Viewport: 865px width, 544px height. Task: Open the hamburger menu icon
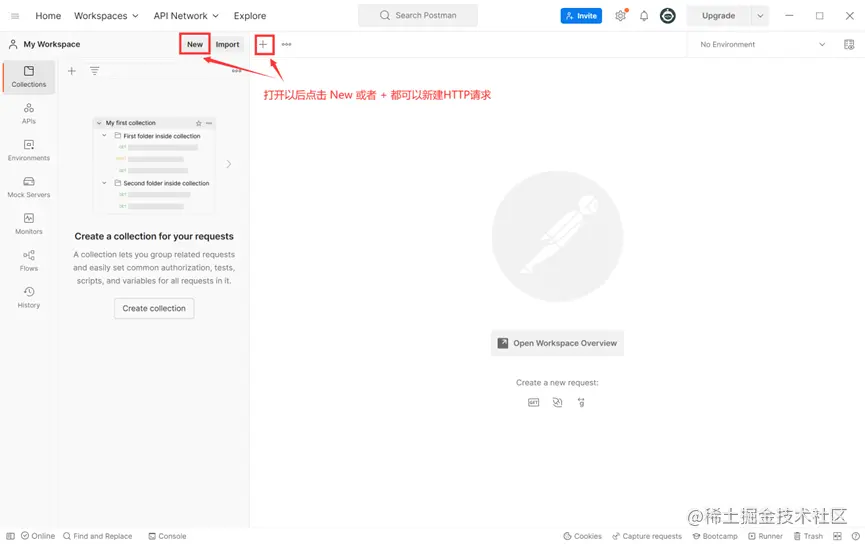click(x=15, y=16)
